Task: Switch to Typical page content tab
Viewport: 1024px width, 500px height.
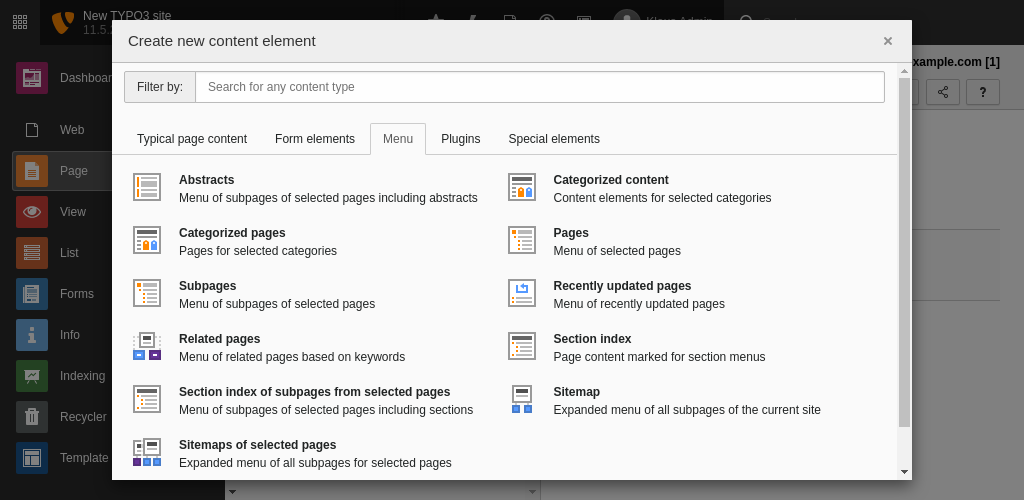Action: click(192, 139)
